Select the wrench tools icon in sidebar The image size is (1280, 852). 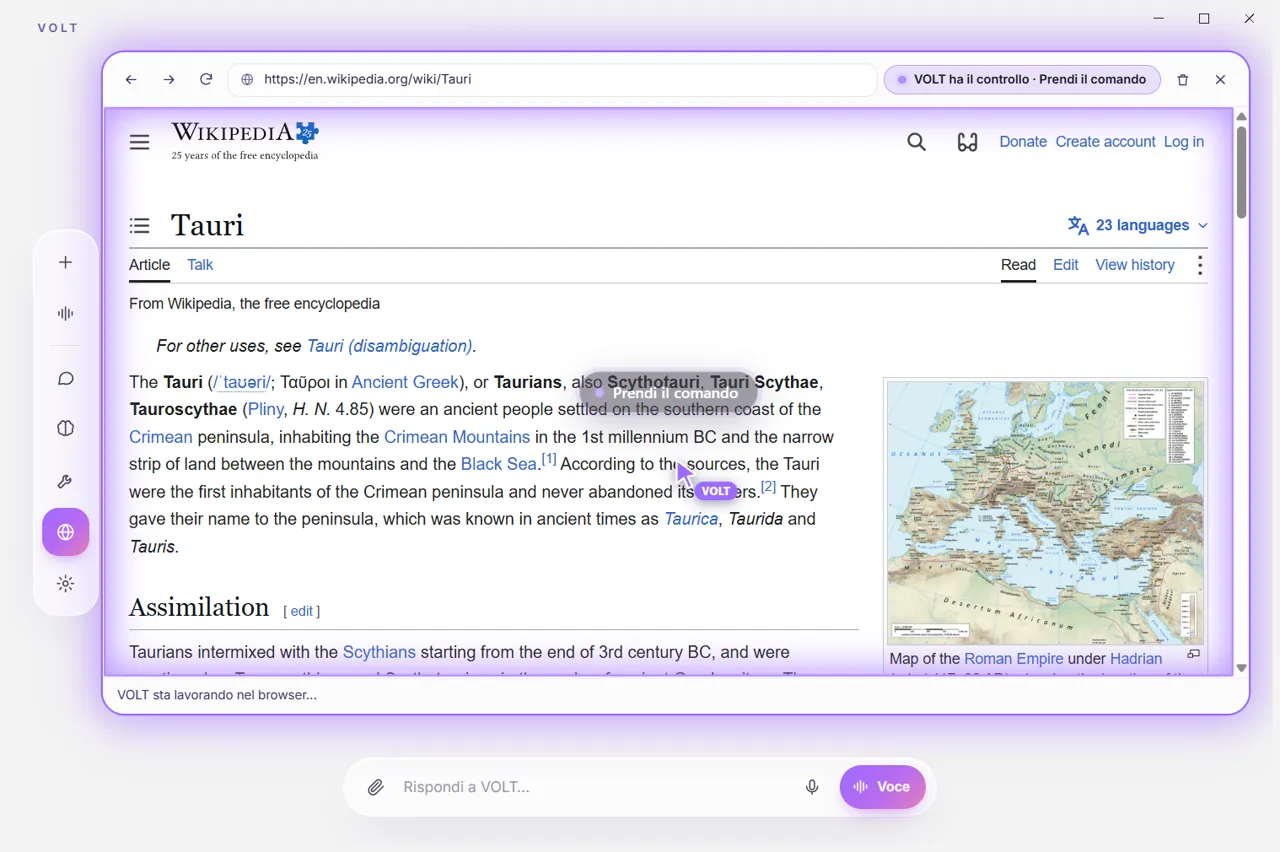(66, 481)
